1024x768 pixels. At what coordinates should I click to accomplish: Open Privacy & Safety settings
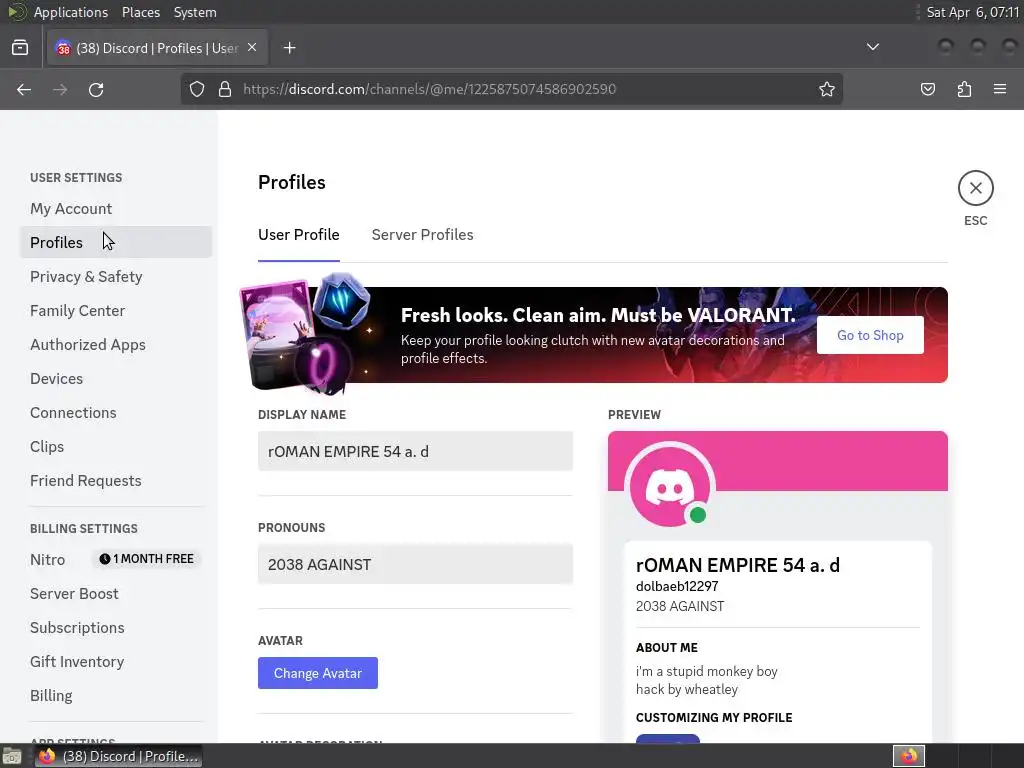(x=116, y=276)
